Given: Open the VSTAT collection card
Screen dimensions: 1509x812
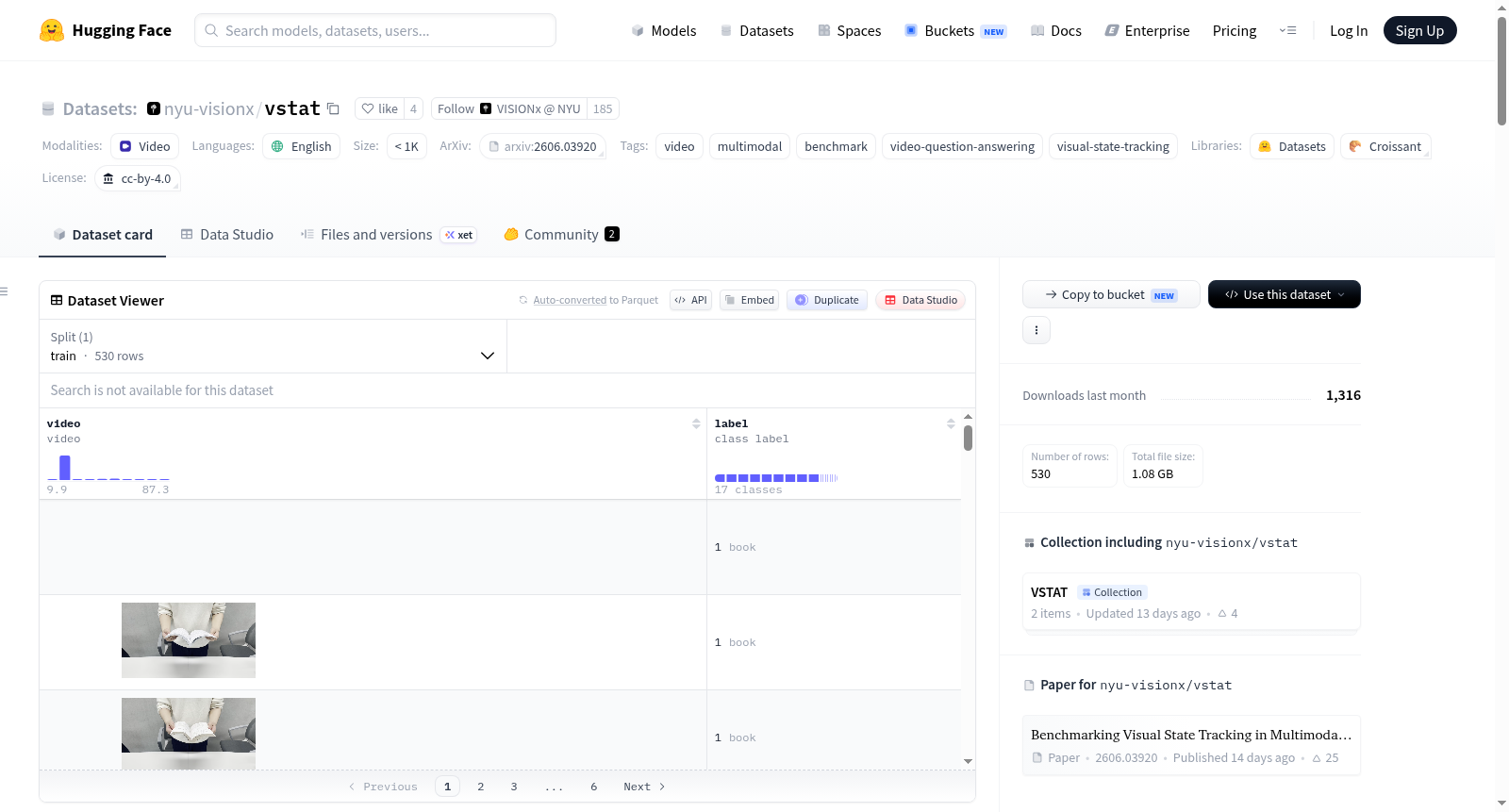Looking at the screenshot, I should coord(1191,602).
